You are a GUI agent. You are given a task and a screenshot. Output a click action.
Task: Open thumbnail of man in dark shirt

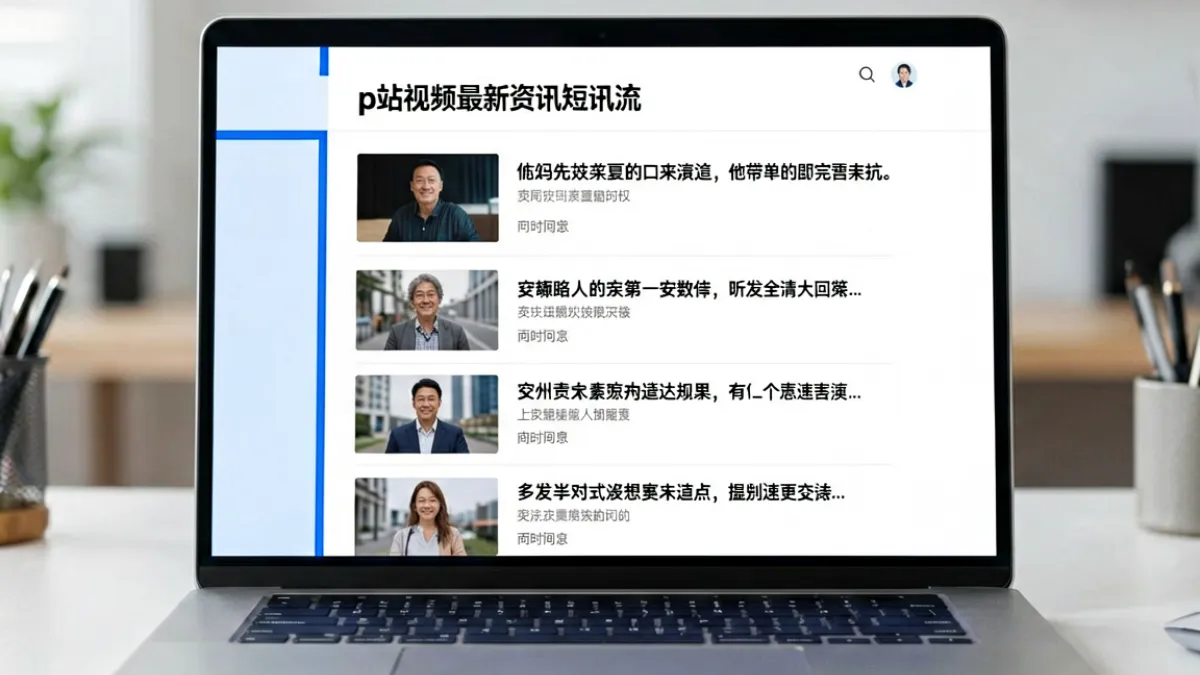click(x=428, y=198)
